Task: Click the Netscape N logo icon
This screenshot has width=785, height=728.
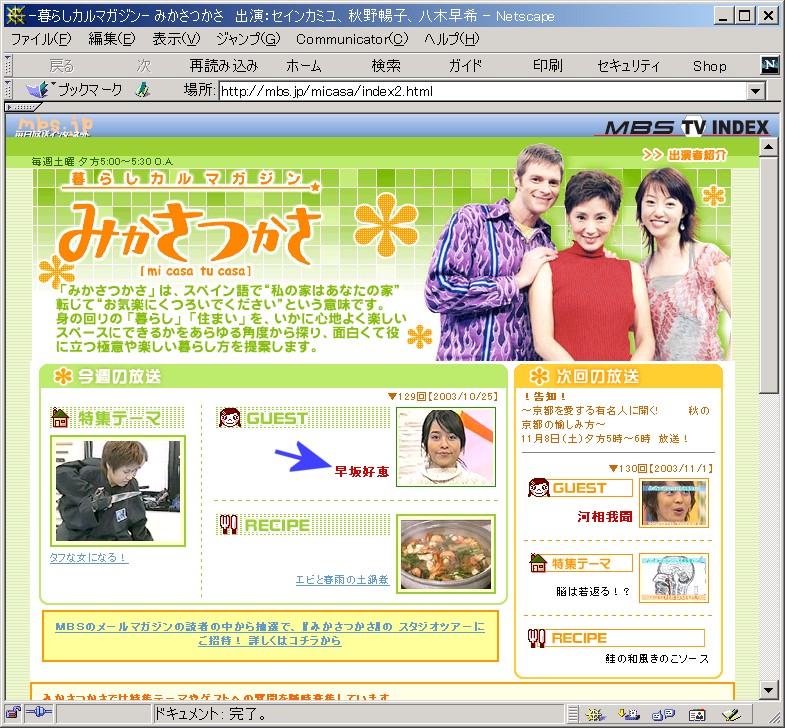Action: click(x=769, y=65)
